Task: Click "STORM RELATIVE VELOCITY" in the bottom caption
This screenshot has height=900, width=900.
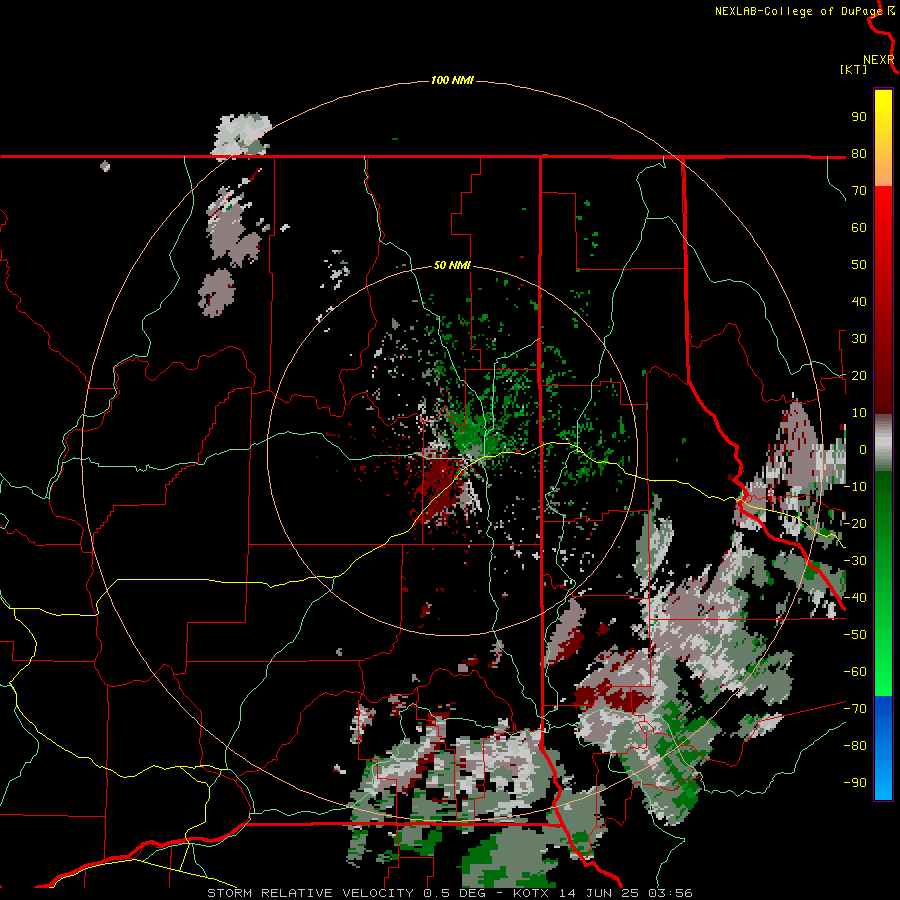Action: (x=311, y=893)
